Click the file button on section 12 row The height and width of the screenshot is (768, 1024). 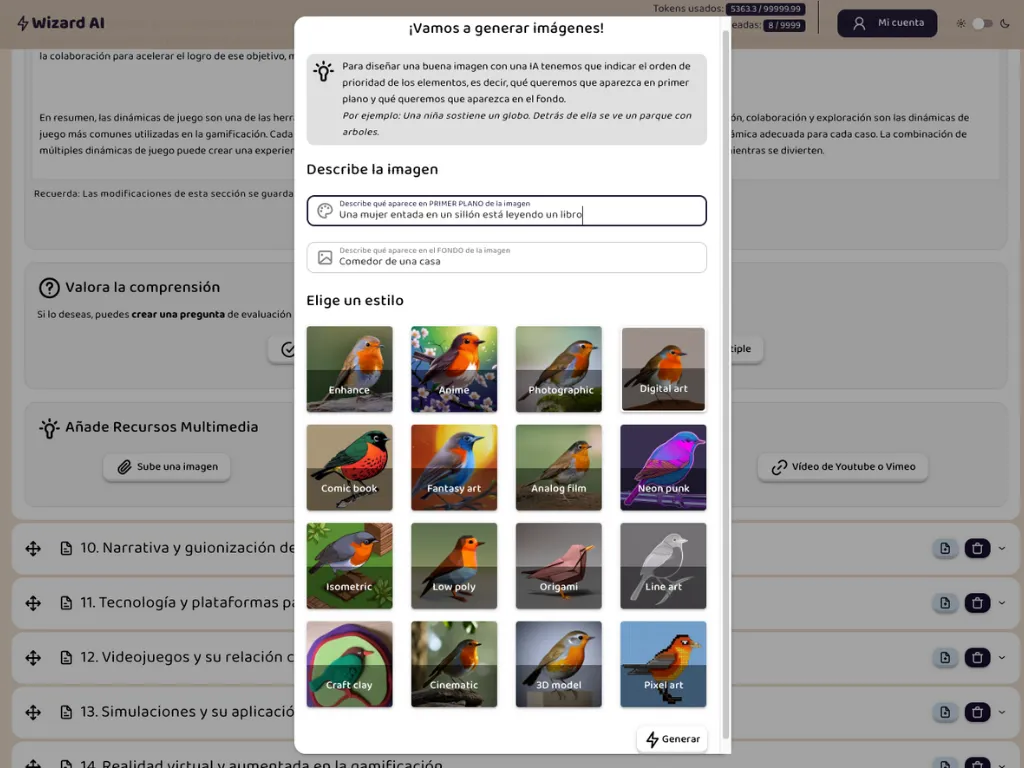pyautogui.click(x=945, y=658)
